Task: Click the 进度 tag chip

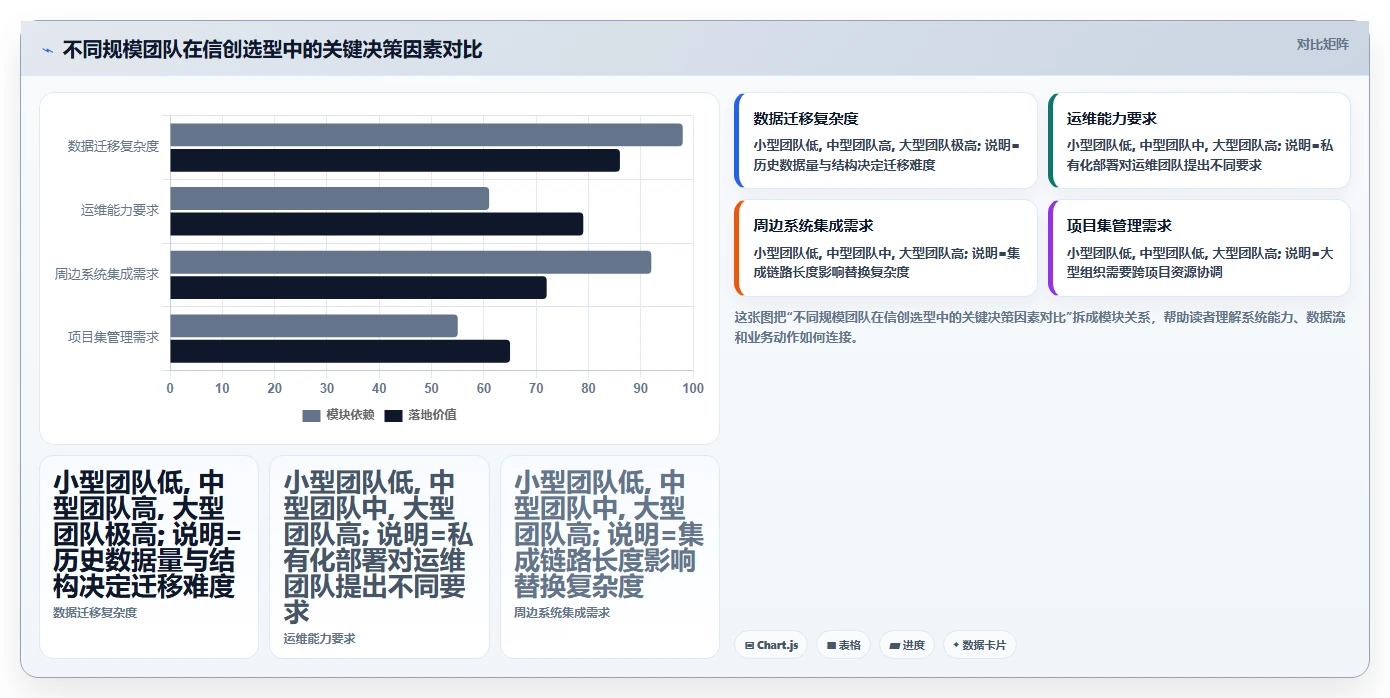Action: [906, 645]
